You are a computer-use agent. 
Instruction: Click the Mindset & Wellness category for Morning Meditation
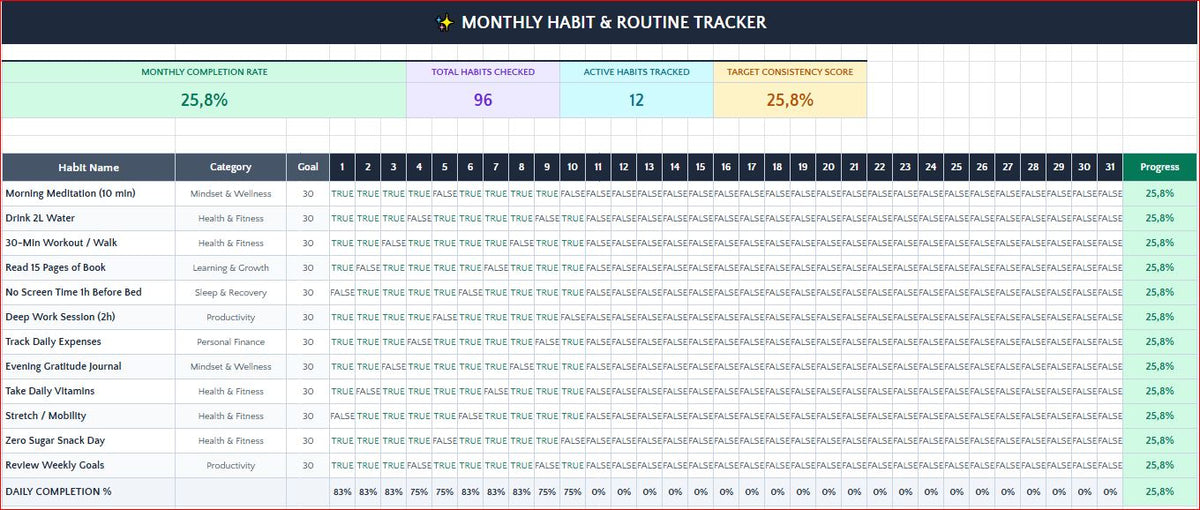click(x=231, y=193)
